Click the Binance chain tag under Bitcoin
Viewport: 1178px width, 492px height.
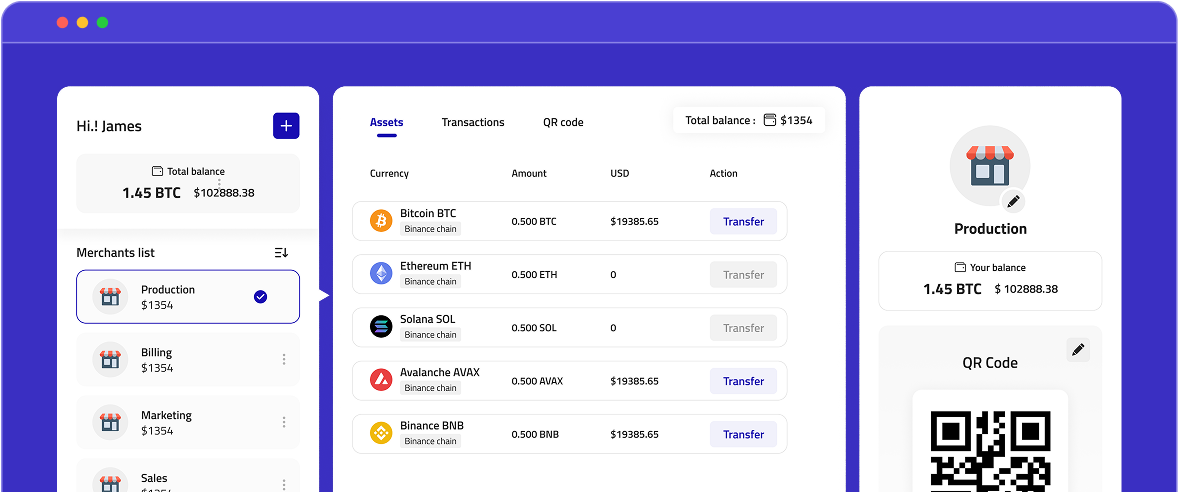430,229
